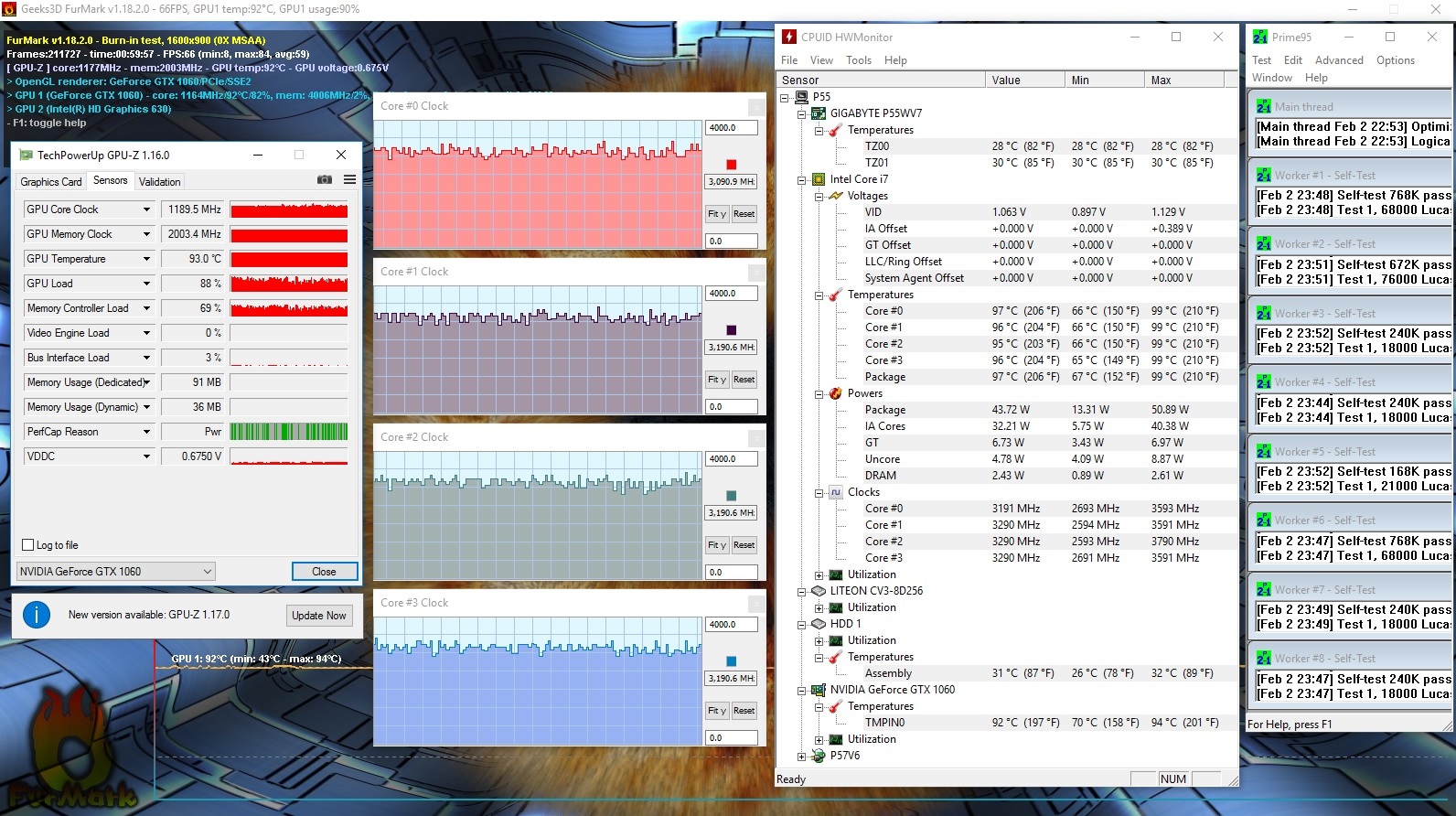This screenshot has width=1456, height=816.
Task: Click the Core #0 Clock maximum value field
Action: [732, 128]
